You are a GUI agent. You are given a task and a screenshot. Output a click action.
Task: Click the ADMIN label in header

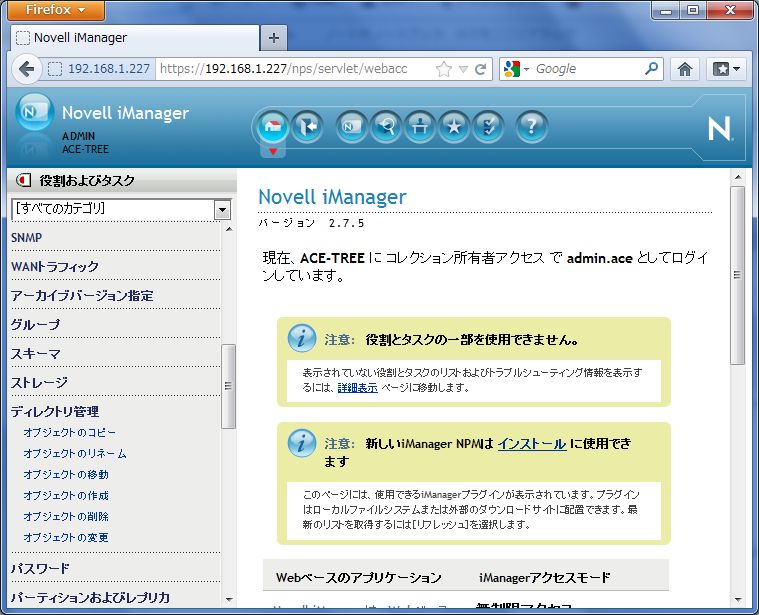tap(78, 136)
